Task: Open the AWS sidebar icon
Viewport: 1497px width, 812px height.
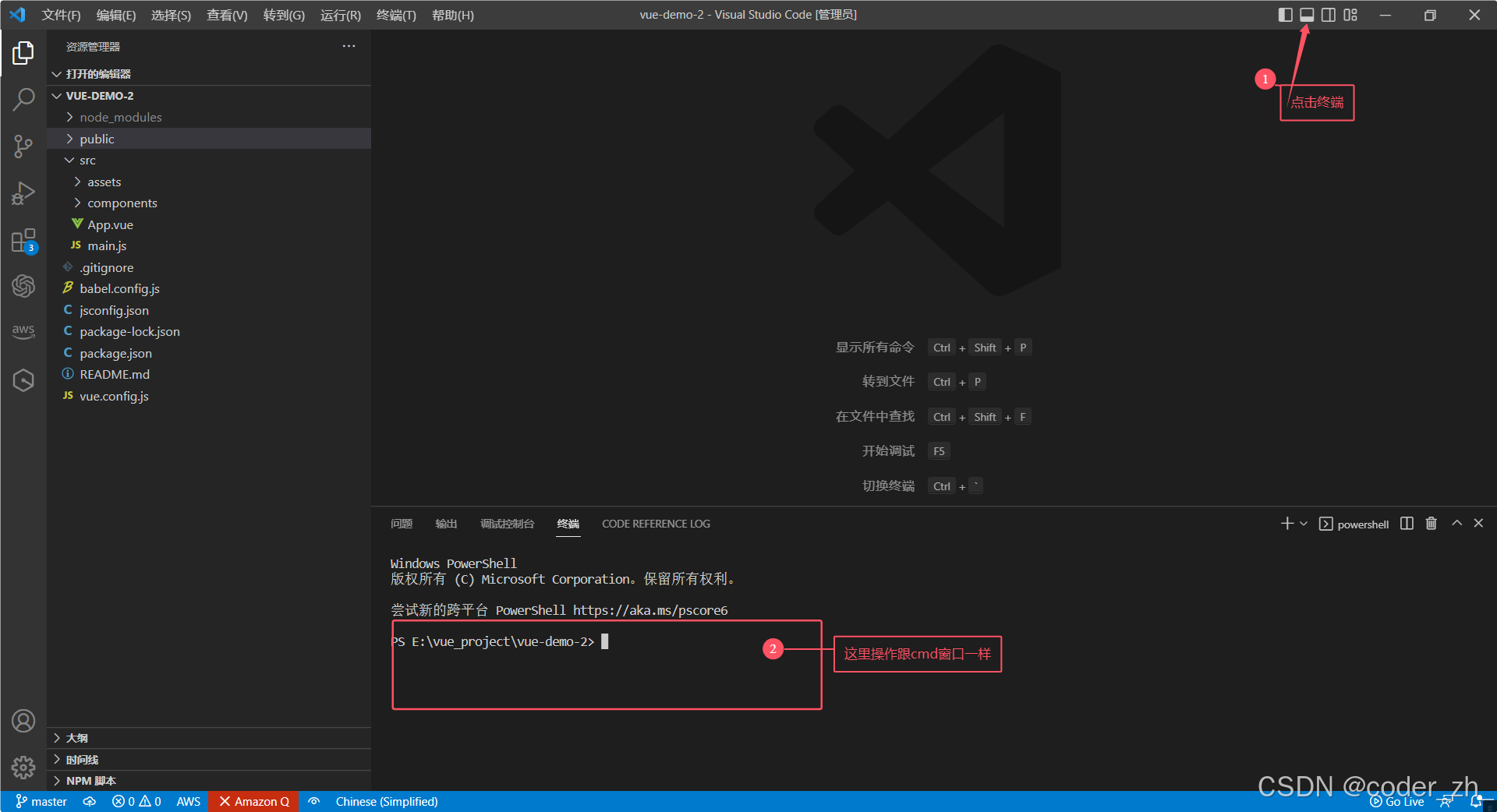Action: click(23, 331)
